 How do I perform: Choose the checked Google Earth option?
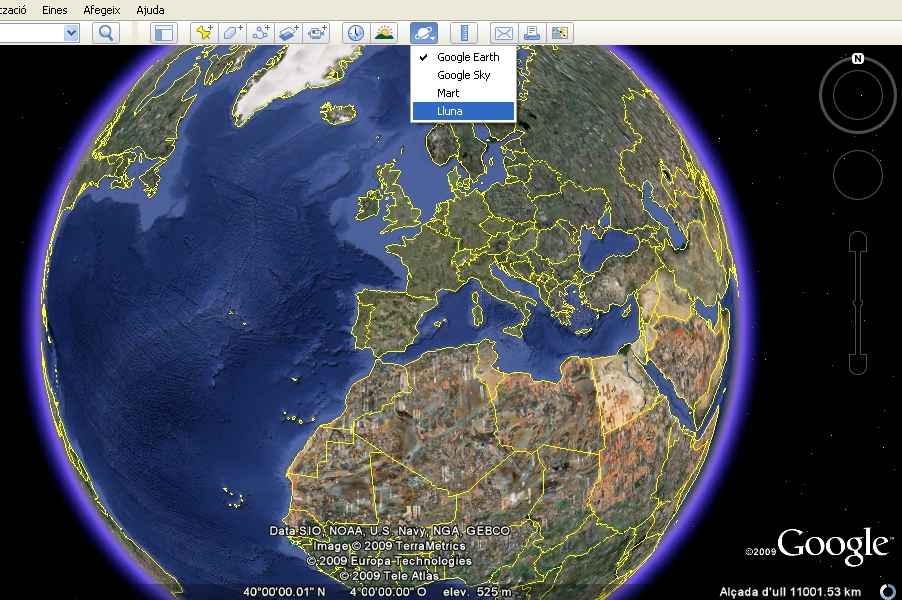click(x=467, y=57)
